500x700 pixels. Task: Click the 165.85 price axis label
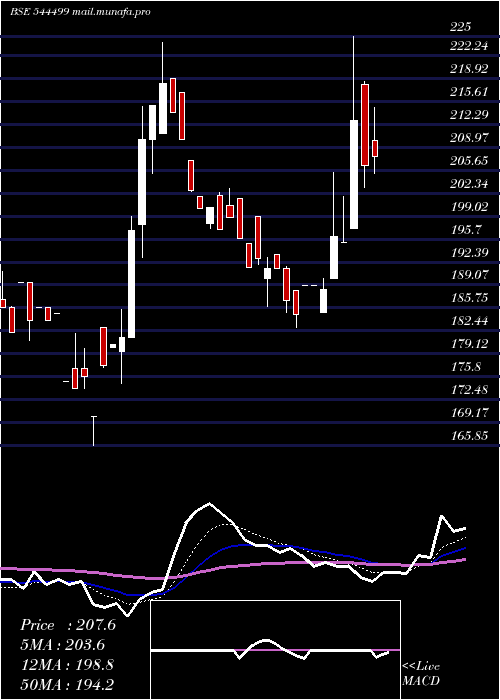468,436
